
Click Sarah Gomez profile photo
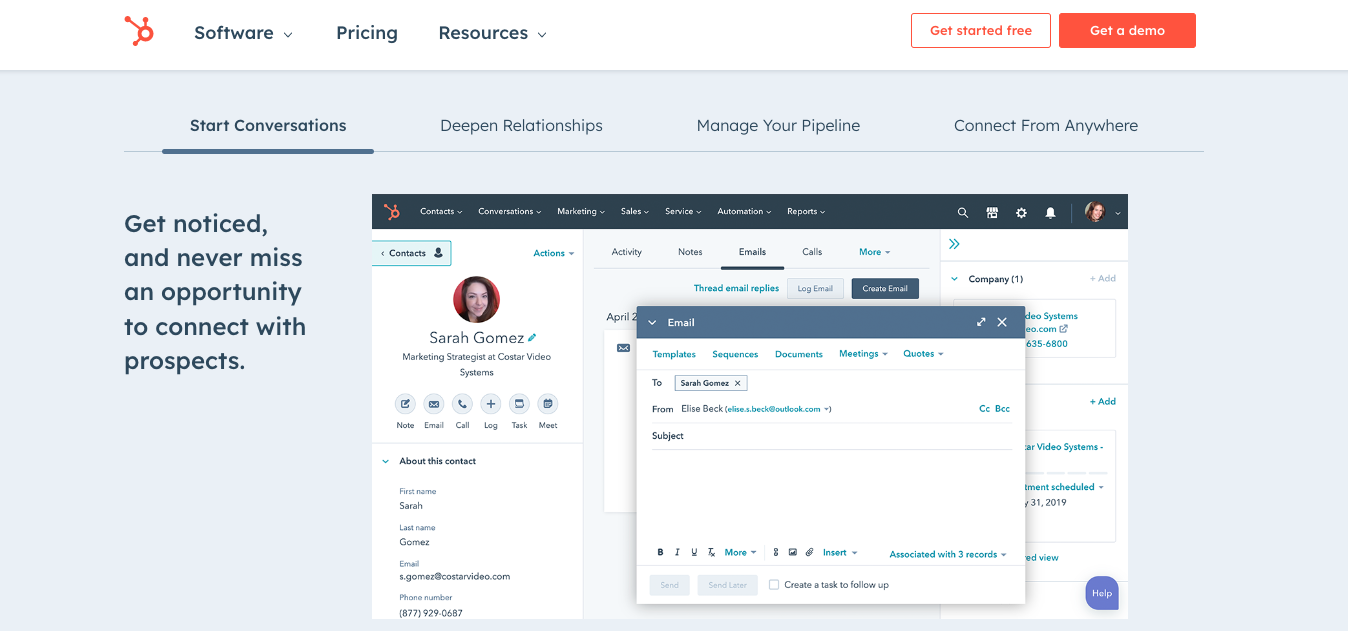[x=476, y=299]
